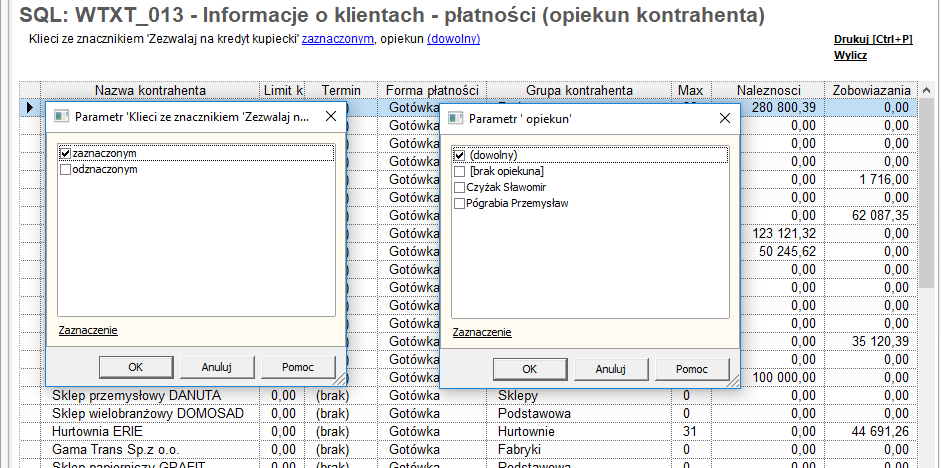Close the 'opiekun' parameter dialog
Viewport: 941px width, 468px height.
point(725,119)
